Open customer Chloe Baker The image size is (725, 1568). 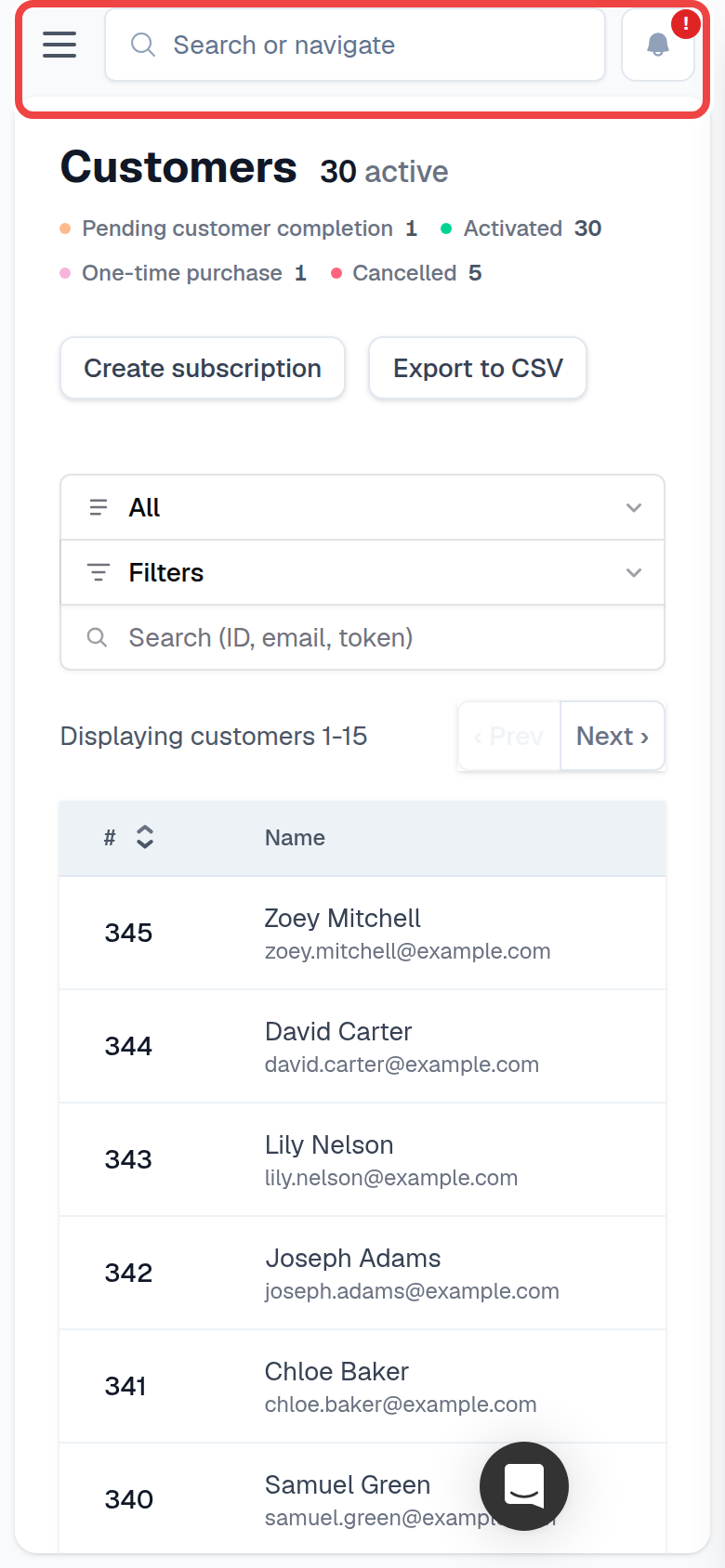(336, 1372)
